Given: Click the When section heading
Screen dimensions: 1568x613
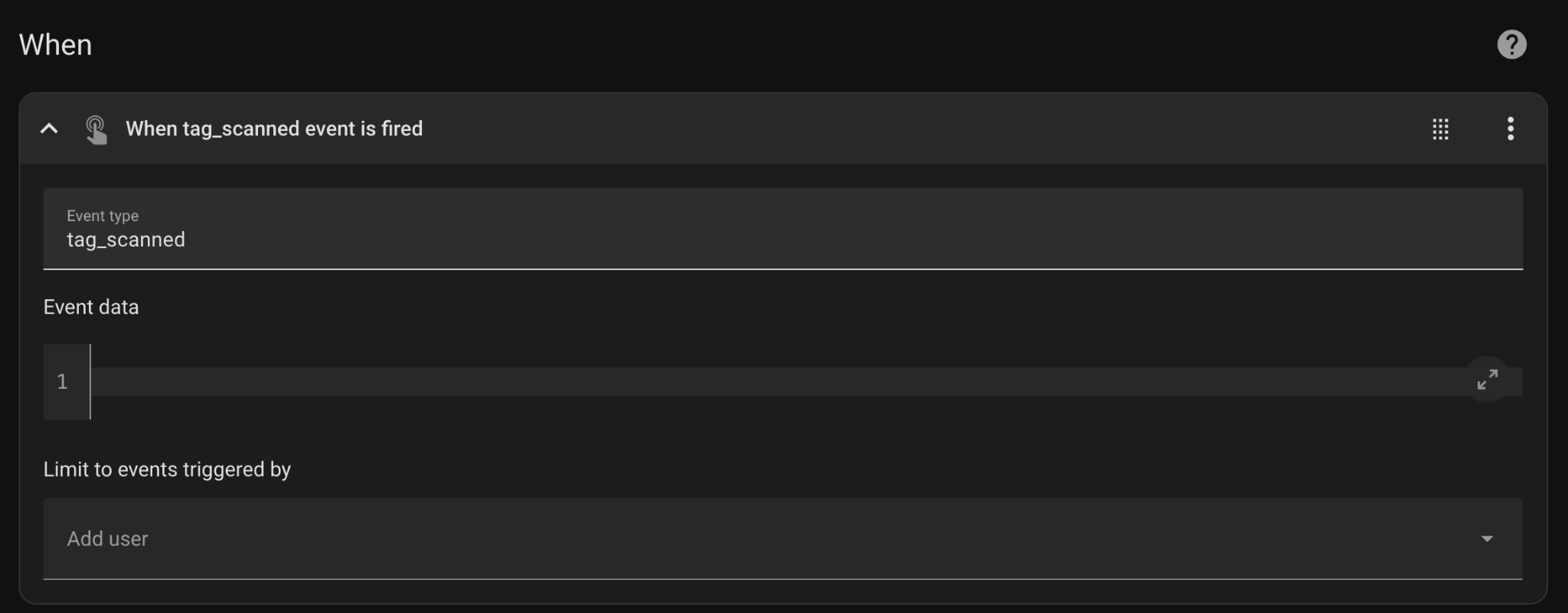Looking at the screenshot, I should 55,45.
